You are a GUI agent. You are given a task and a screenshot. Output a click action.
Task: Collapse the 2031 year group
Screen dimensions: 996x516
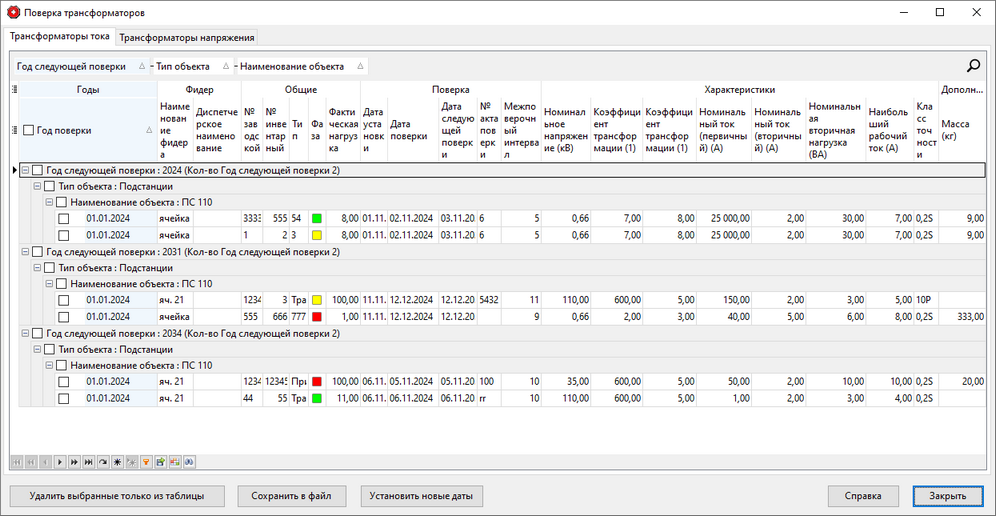coord(25,252)
